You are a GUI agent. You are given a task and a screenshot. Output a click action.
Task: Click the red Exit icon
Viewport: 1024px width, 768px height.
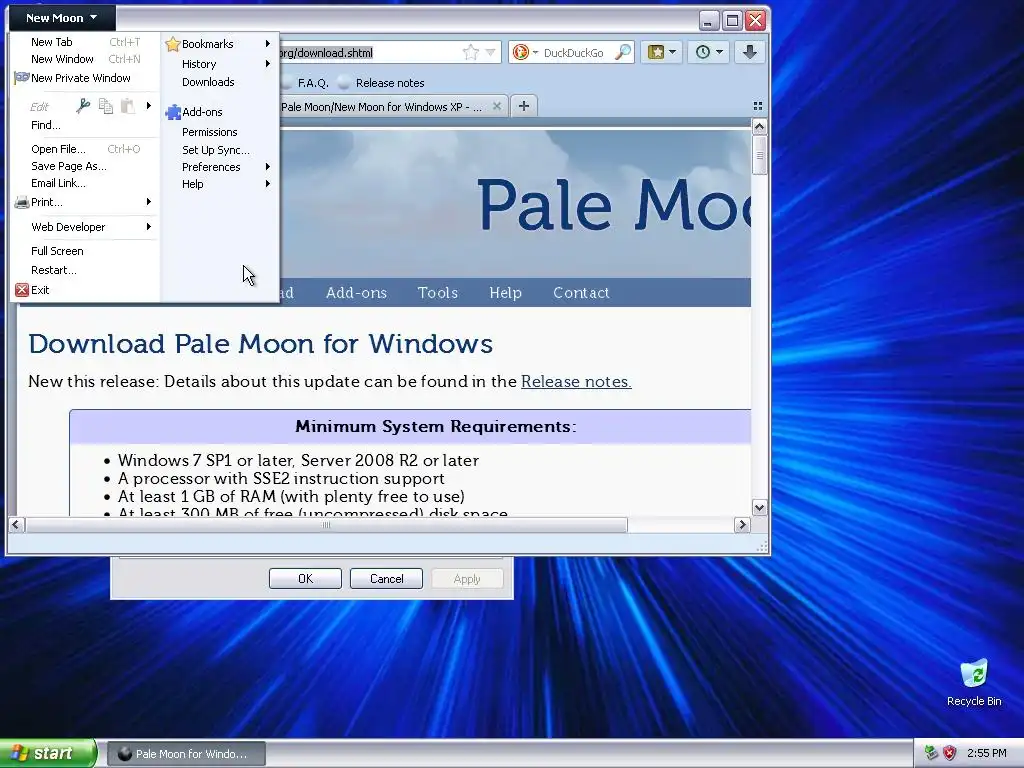point(22,290)
